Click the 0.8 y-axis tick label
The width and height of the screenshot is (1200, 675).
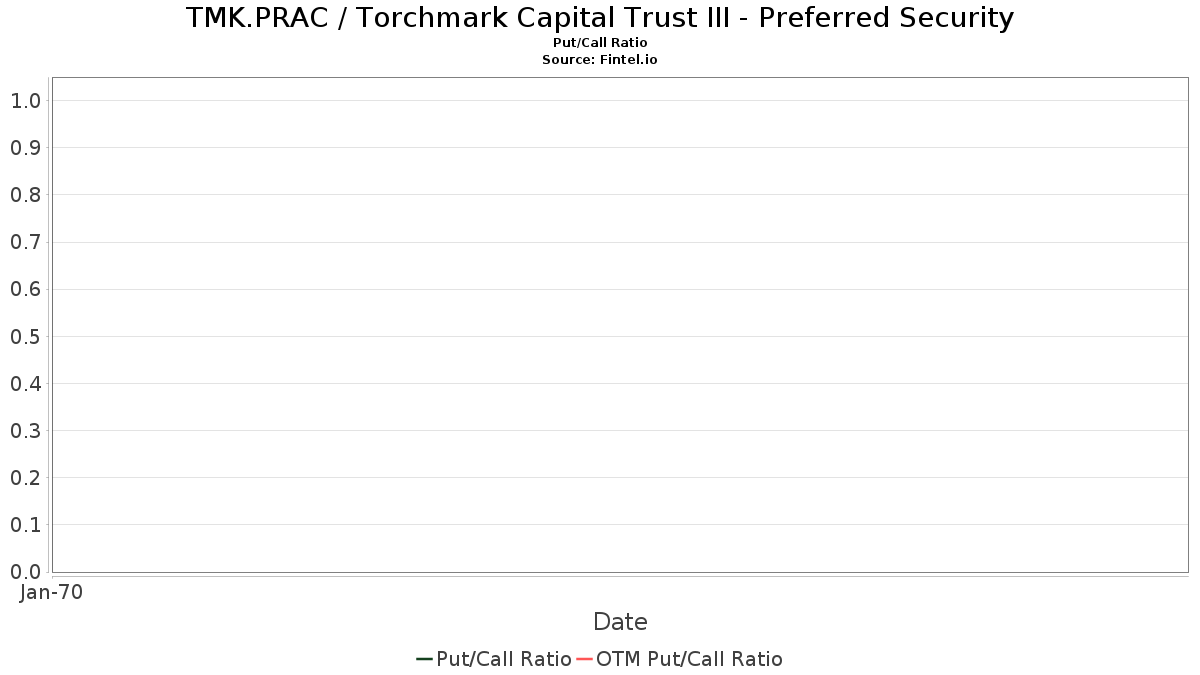[25, 194]
